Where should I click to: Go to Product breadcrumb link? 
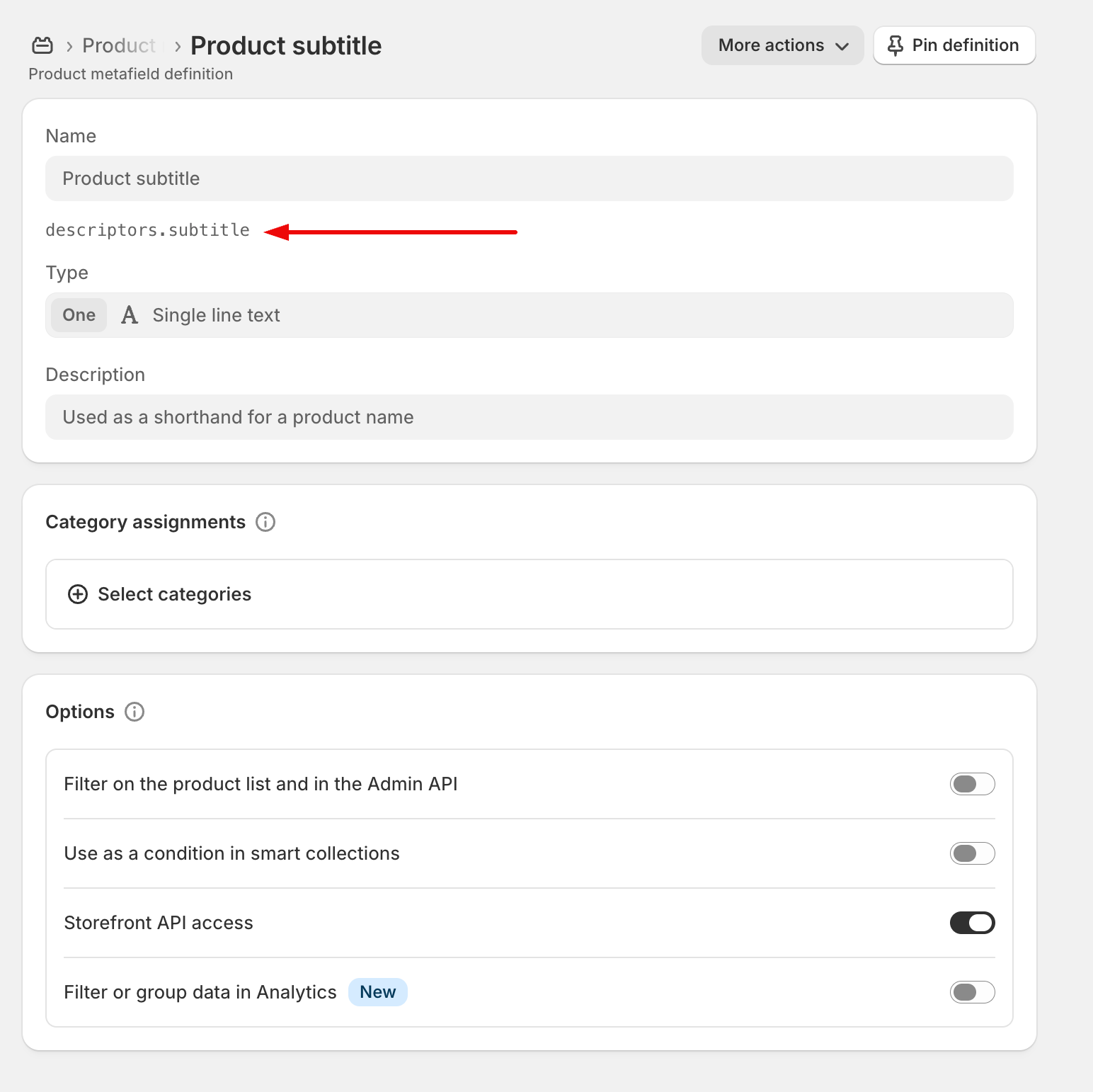(x=118, y=46)
